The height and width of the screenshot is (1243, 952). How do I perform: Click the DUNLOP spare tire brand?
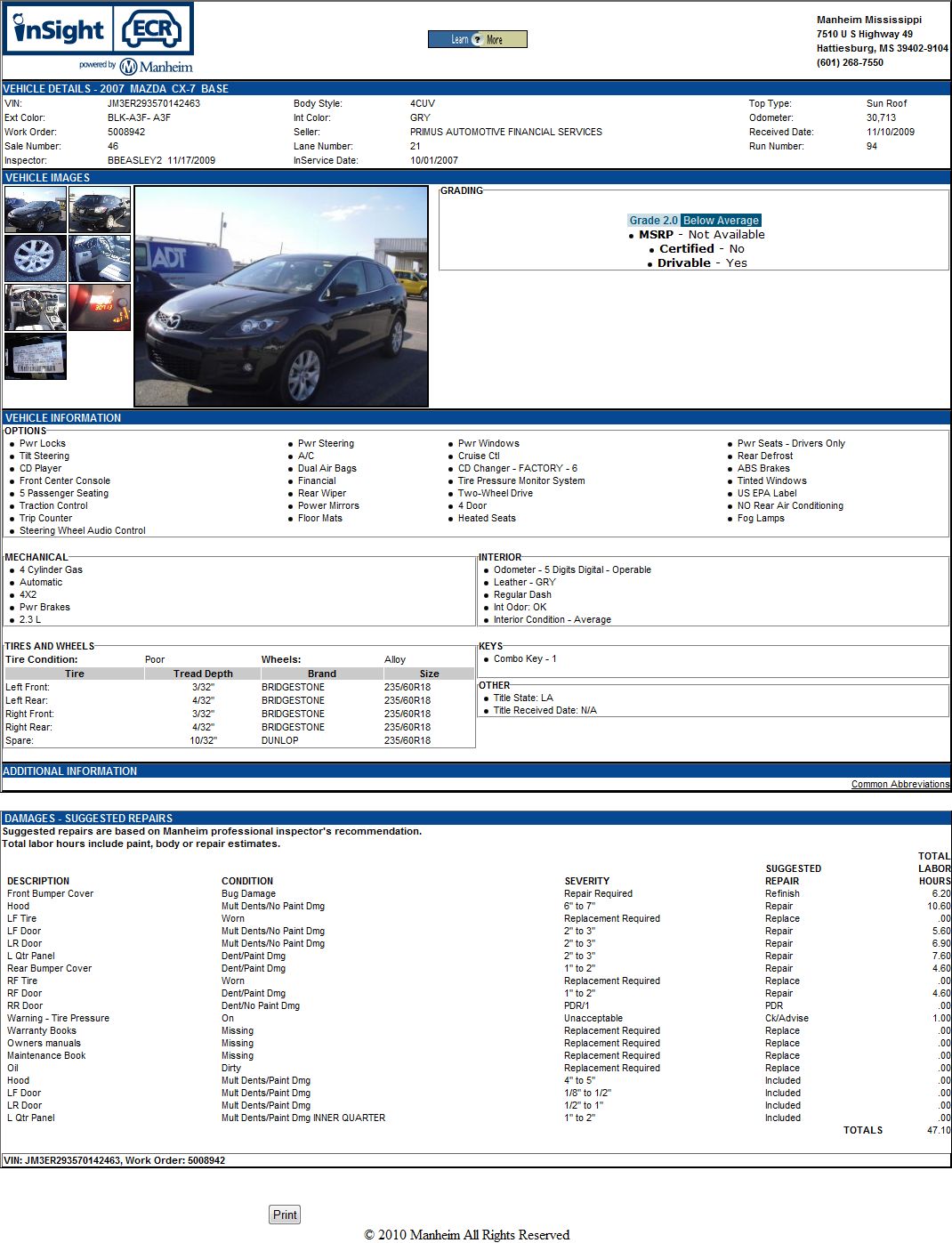(280, 740)
